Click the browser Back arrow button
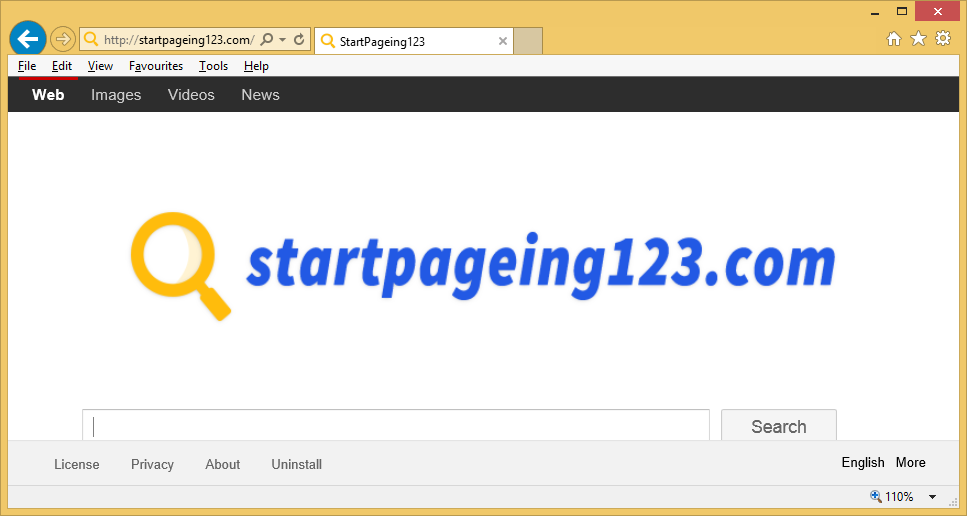Image resolution: width=967 pixels, height=520 pixels. [28, 39]
